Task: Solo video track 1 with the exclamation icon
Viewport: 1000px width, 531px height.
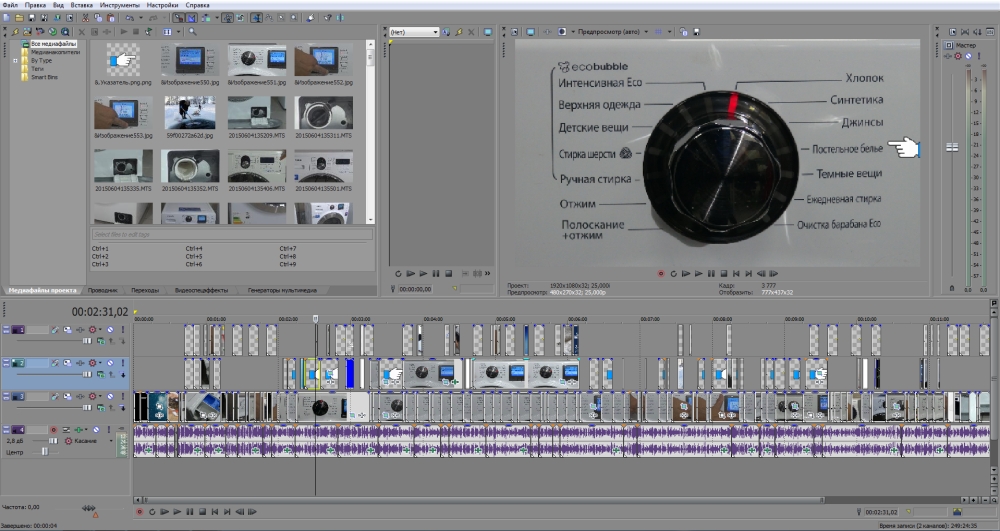Action: click(123, 330)
